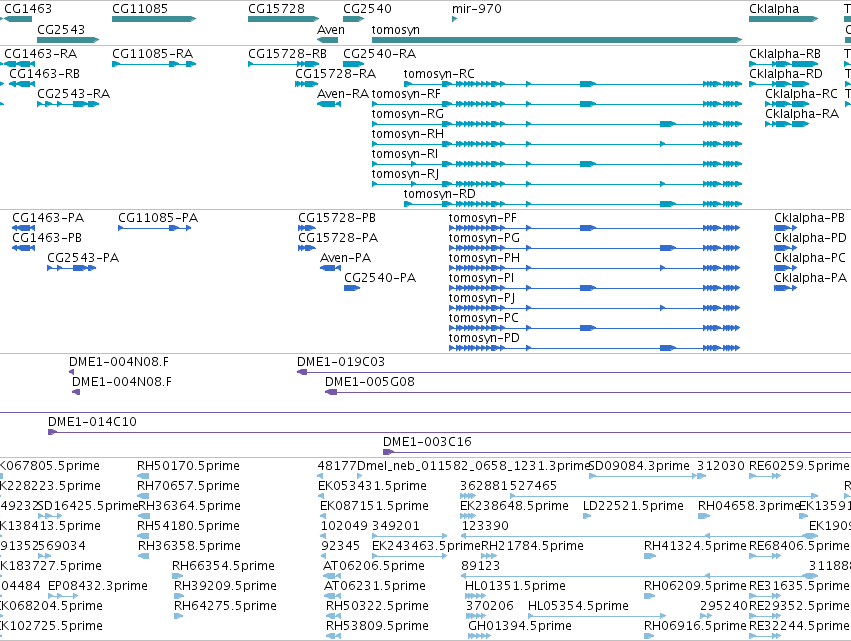
Task: Click the CkIalpha-PC protein label
Action: point(810,257)
